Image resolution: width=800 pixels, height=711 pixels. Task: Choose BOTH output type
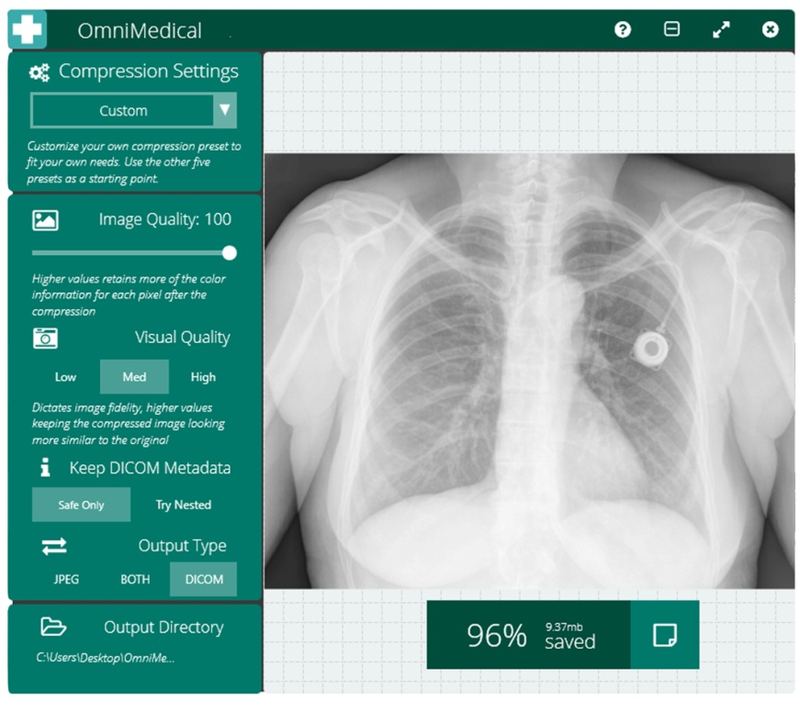[135, 579]
